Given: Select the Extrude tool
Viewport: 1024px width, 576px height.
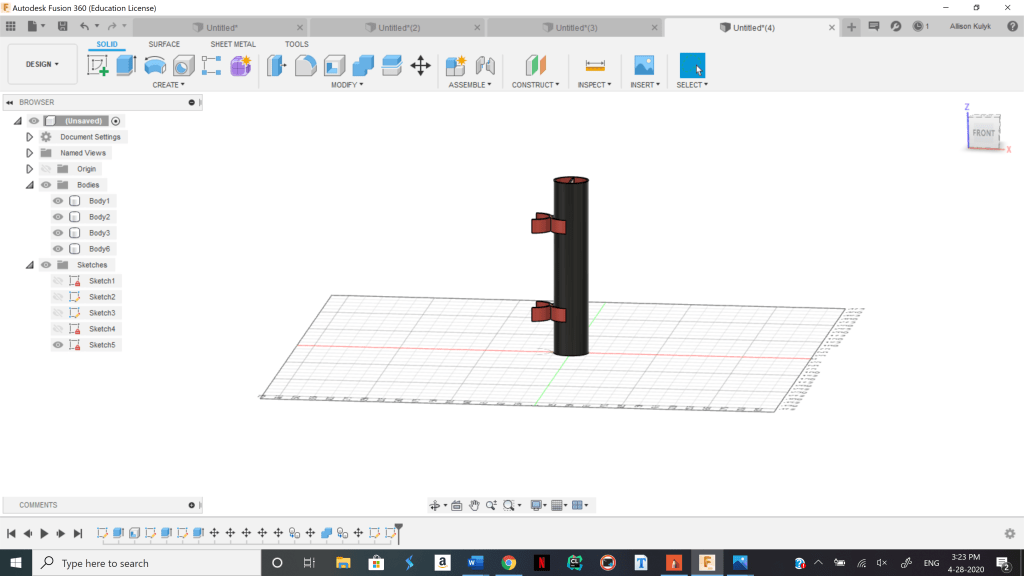Looking at the screenshot, I should 126,66.
